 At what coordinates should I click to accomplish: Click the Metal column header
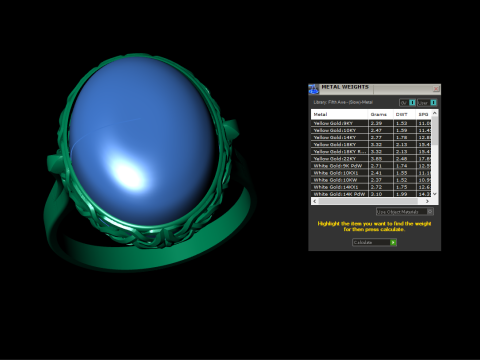coord(340,114)
